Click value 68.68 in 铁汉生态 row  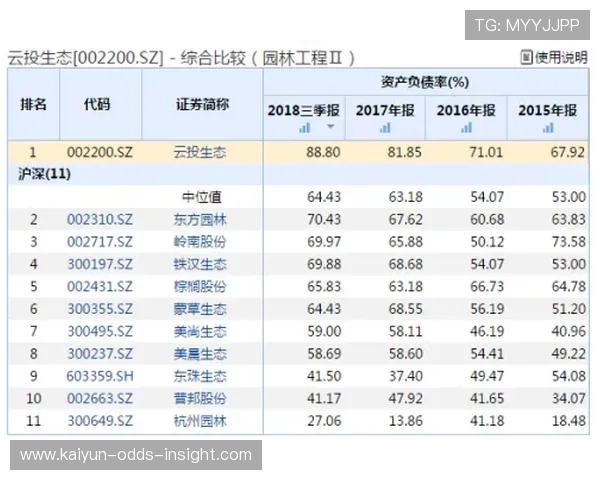pyautogui.click(x=406, y=264)
